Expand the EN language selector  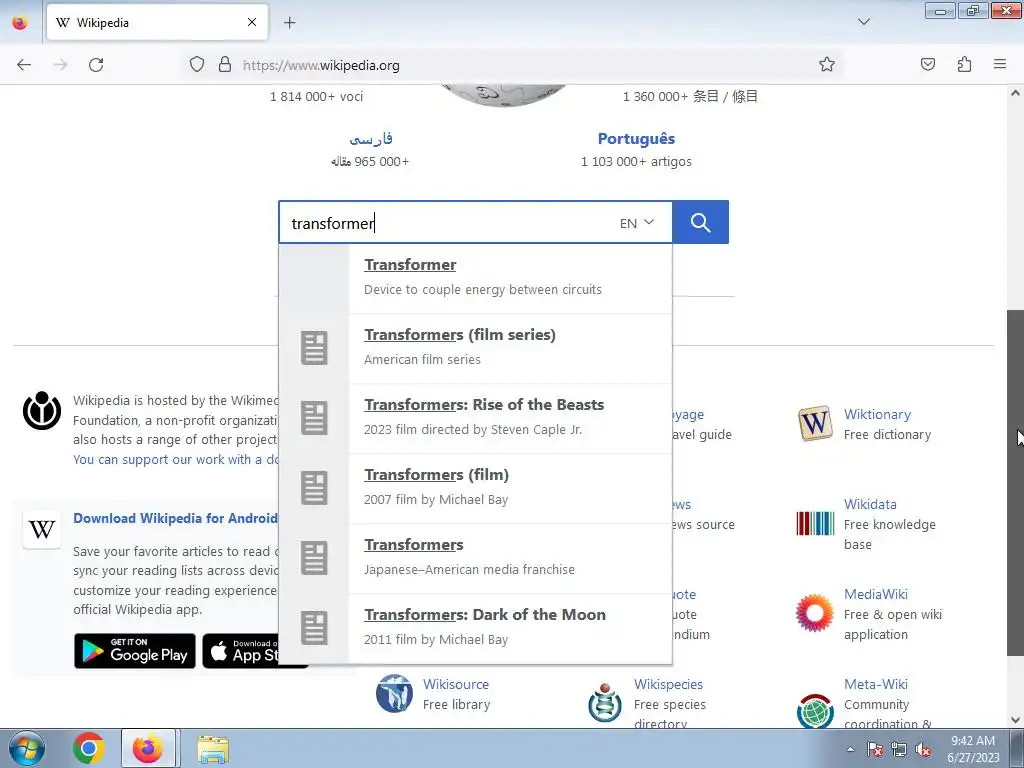coord(637,223)
